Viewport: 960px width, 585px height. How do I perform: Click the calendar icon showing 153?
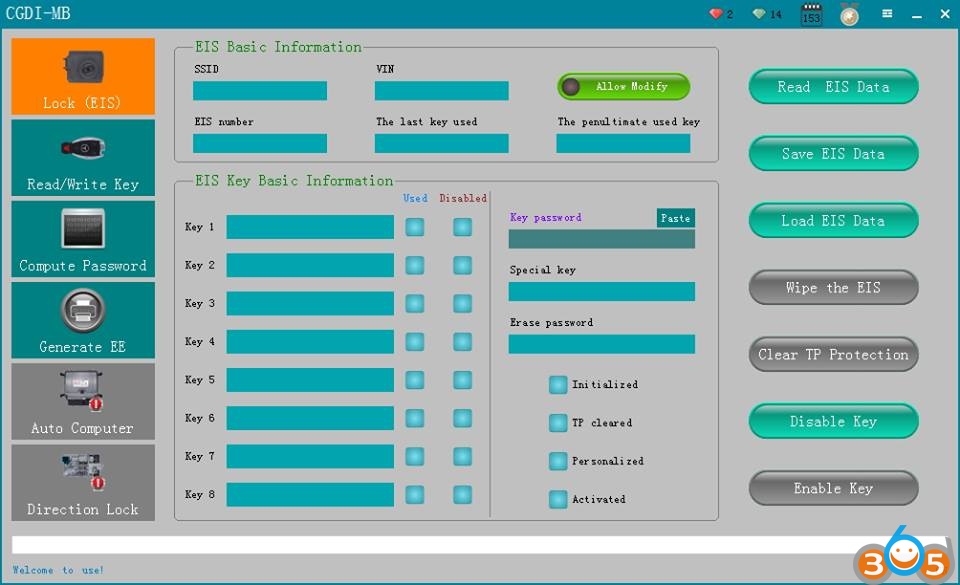(811, 15)
